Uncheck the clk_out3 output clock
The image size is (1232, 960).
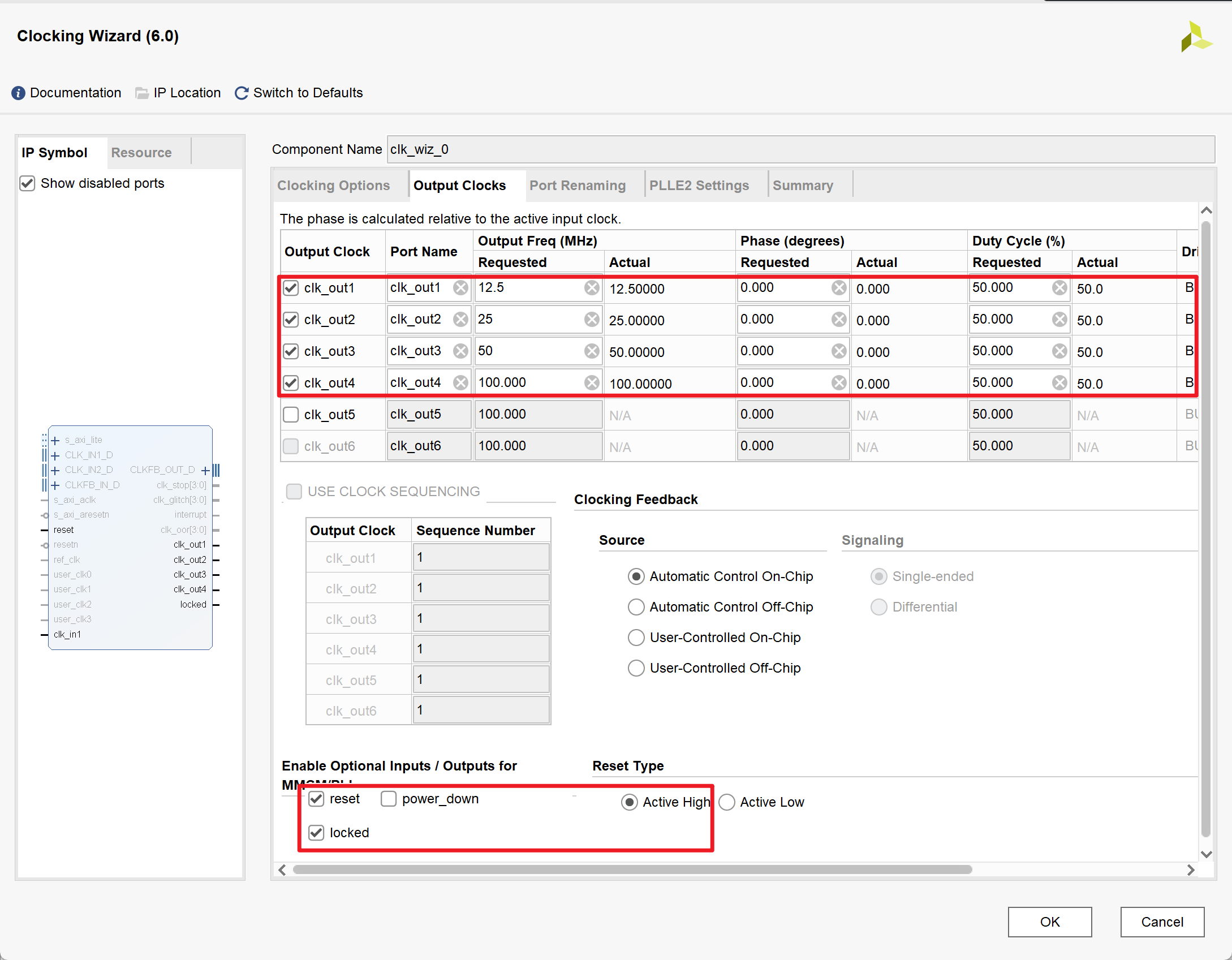pos(291,351)
